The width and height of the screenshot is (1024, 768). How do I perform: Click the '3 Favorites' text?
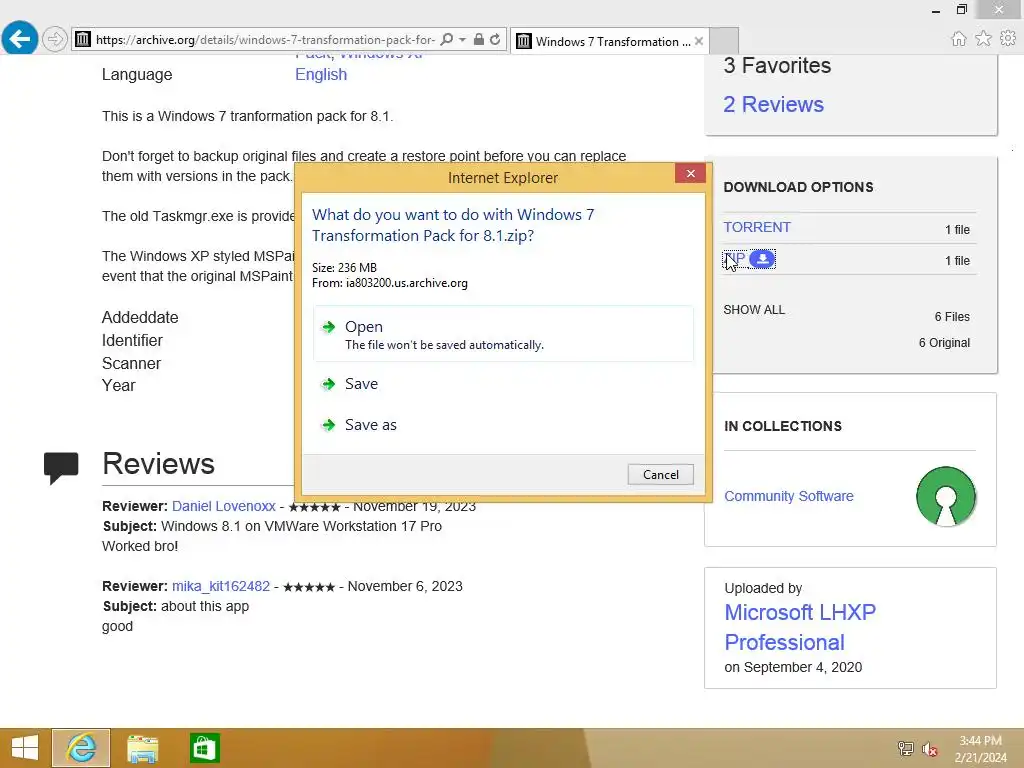coord(777,65)
